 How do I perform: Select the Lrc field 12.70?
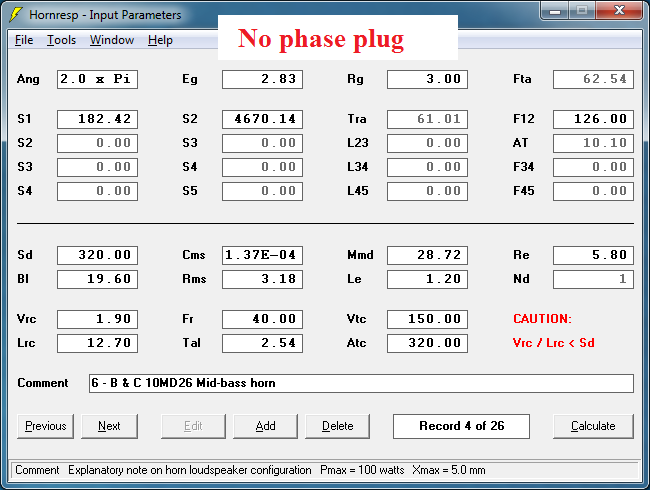tap(97, 343)
